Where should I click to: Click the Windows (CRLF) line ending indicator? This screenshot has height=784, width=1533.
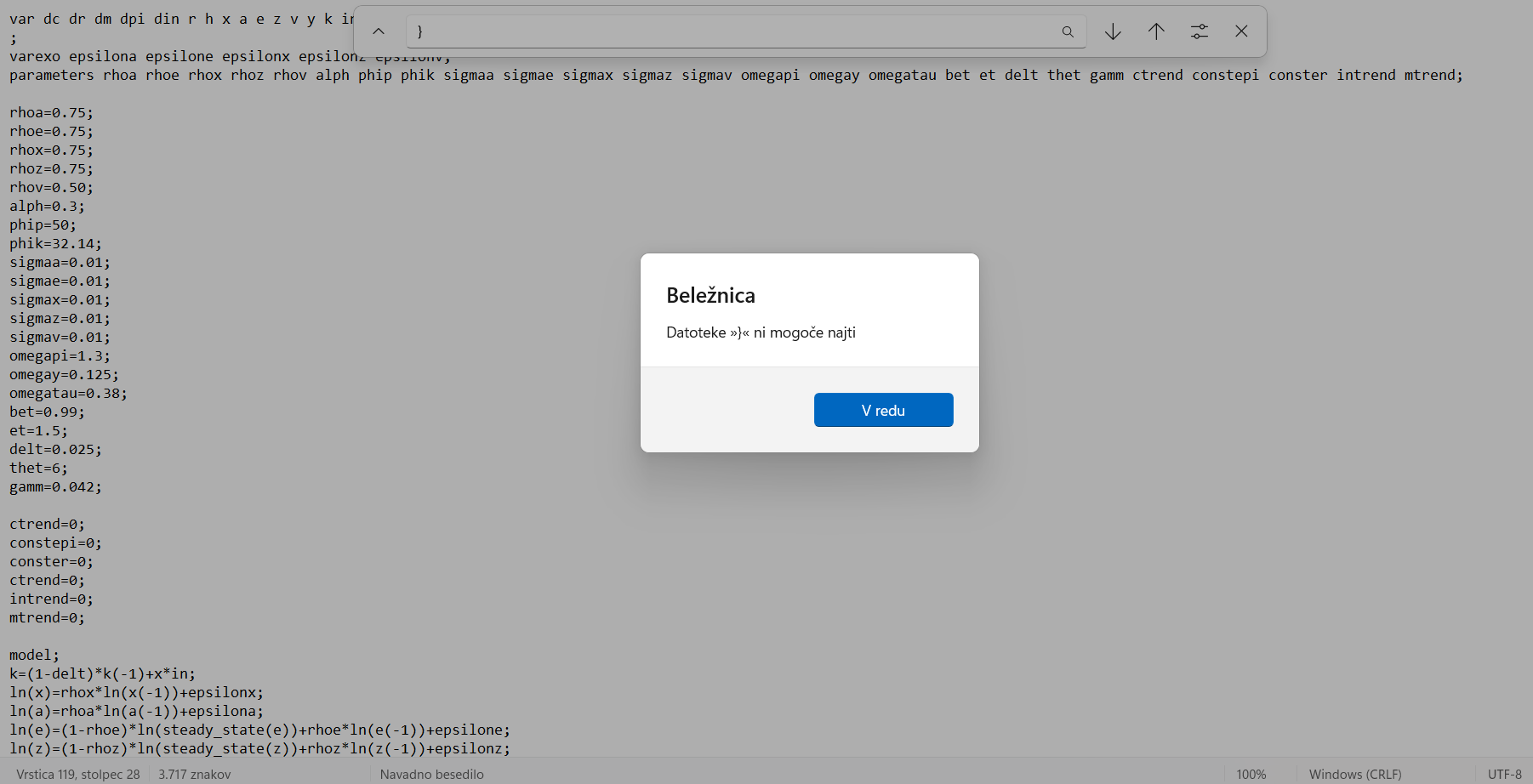coord(1354,774)
